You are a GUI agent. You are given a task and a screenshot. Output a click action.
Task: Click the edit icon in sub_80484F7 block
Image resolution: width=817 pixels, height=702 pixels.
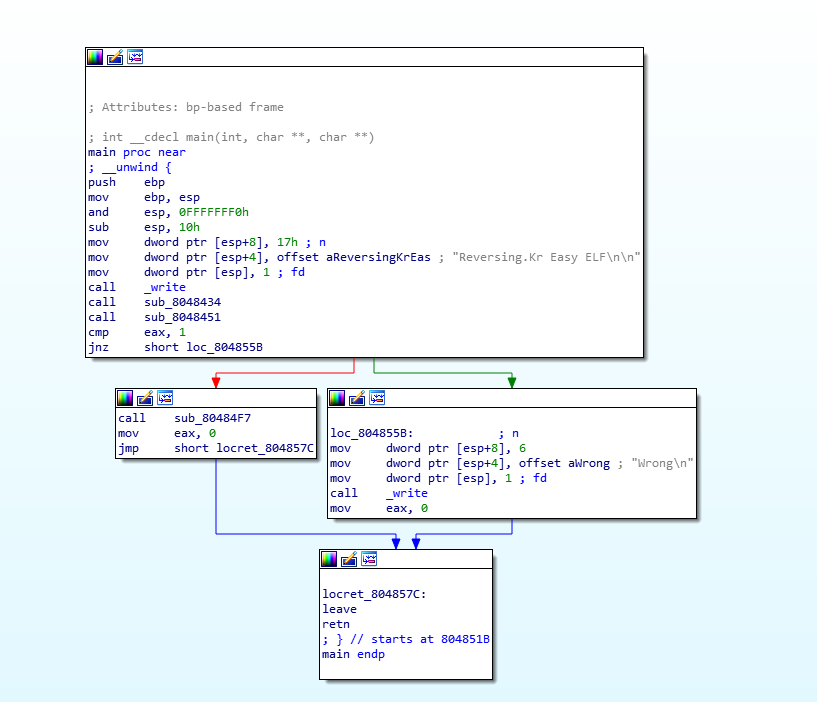[x=145, y=398]
